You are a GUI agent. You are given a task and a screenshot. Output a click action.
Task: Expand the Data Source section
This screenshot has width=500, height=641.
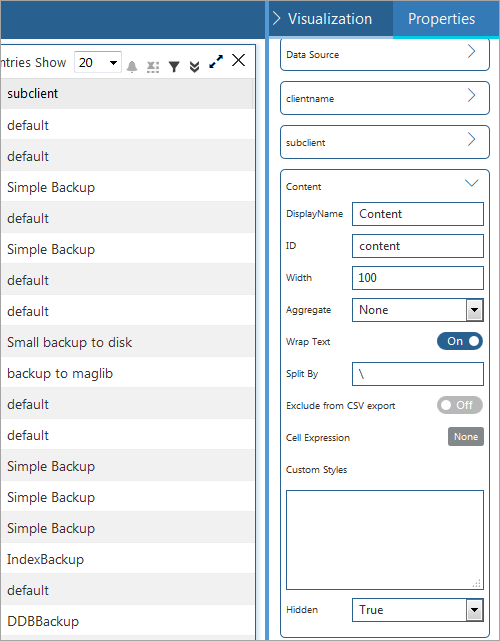(385, 54)
